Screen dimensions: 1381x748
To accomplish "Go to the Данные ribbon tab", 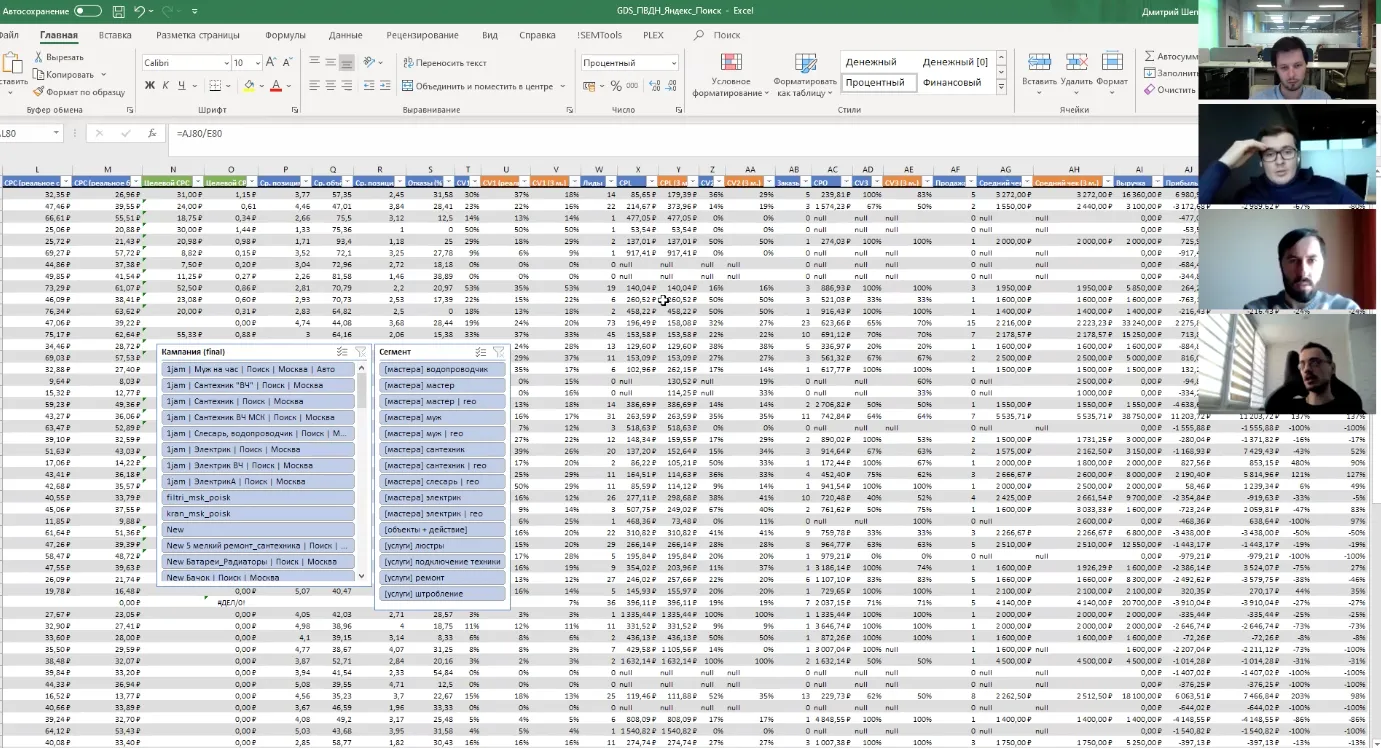I will pyautogui.click(x=345, y=35).
